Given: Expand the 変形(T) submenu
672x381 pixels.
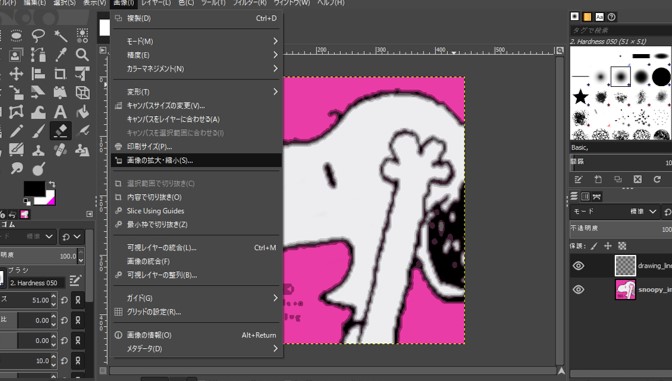Looking at the screenshot, I should pos(196,92).
